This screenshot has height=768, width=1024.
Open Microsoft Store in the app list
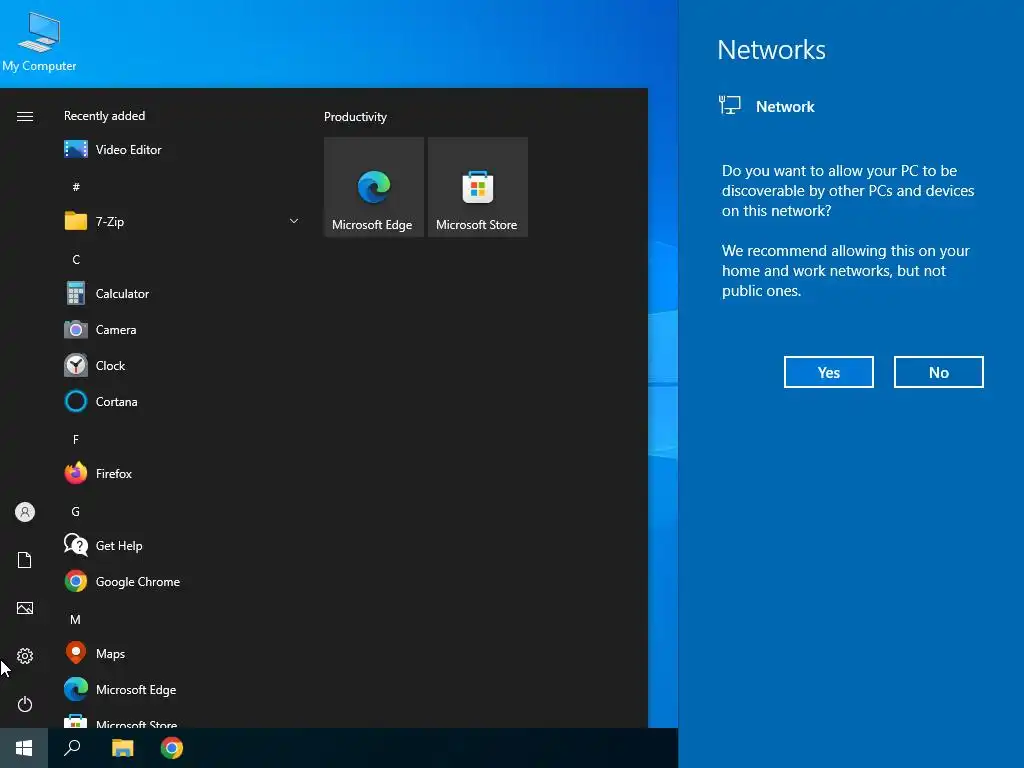tap(182, 720)
